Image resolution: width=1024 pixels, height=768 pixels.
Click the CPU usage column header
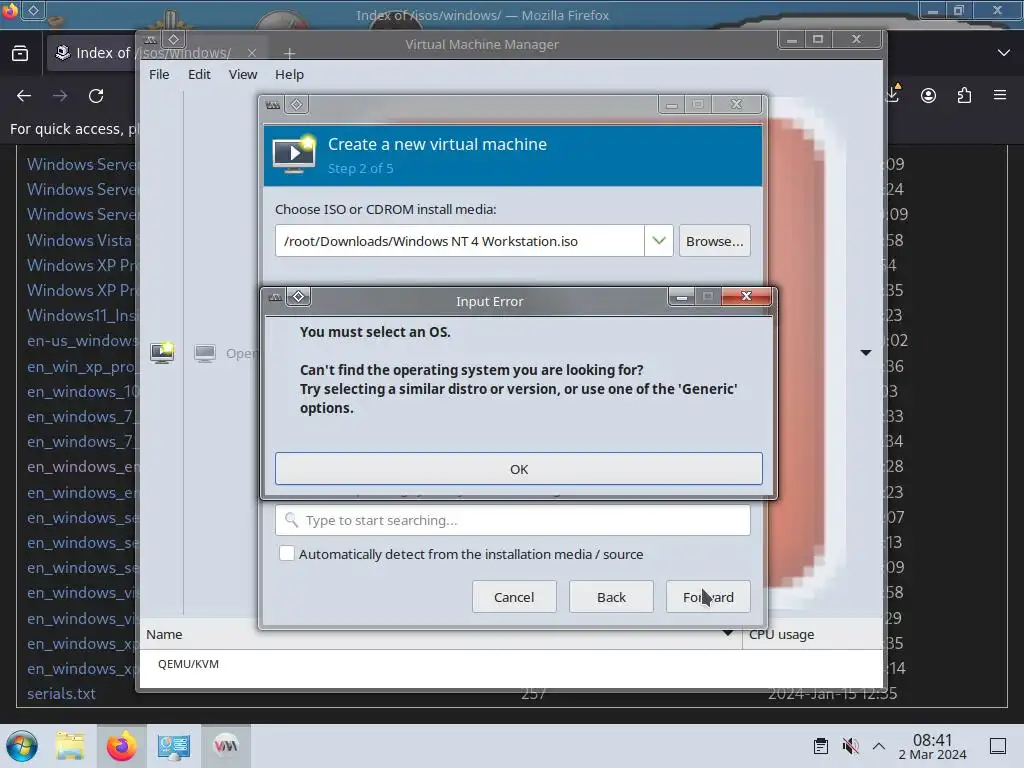point(812,634)
